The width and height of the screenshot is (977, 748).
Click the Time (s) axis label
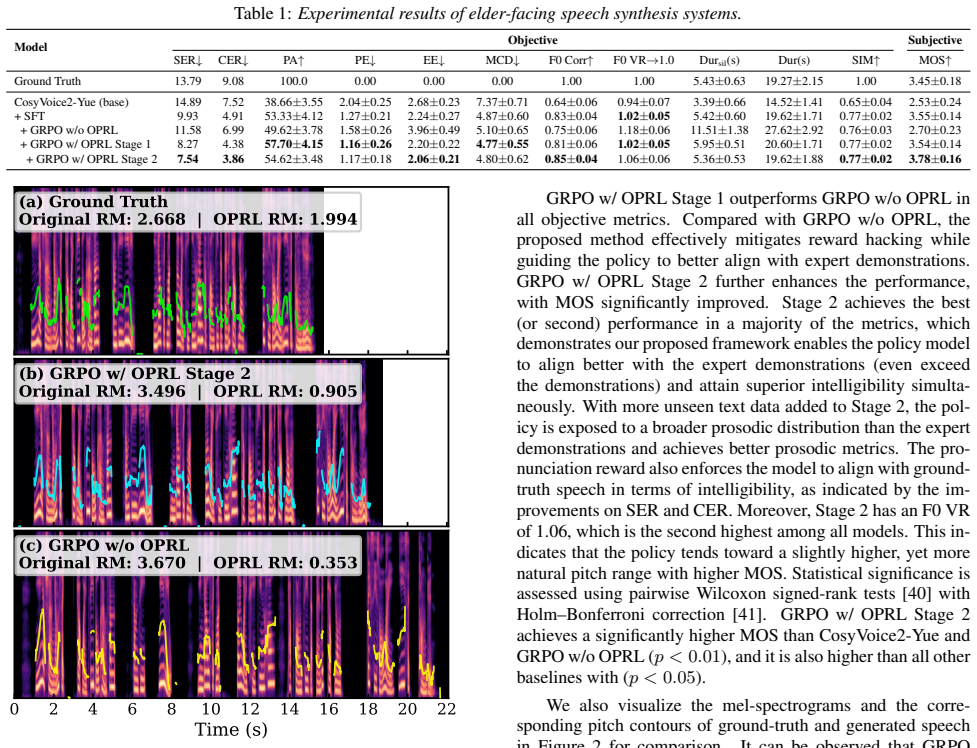(x=231, y=729)
